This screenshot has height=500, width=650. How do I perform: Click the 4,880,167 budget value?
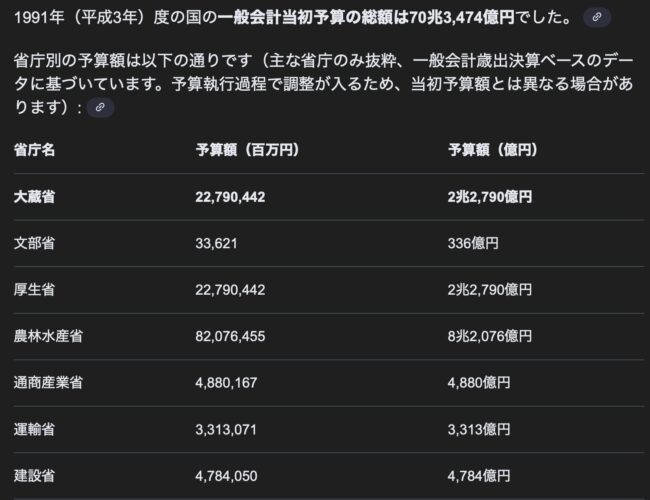point(226,382)
